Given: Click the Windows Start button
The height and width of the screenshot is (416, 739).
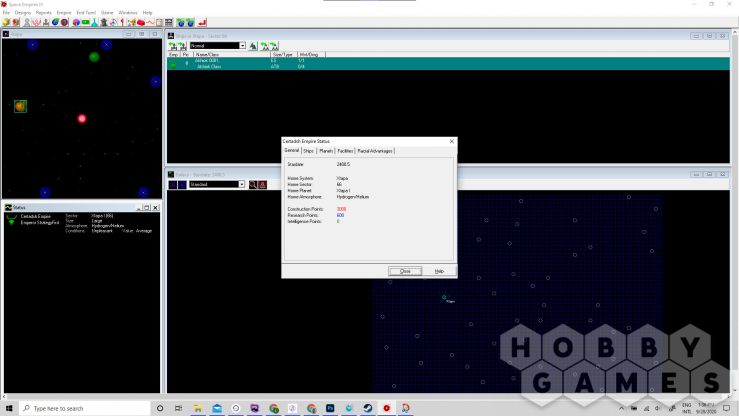Looking at the screenshot, I should click(x=9, y=408).
